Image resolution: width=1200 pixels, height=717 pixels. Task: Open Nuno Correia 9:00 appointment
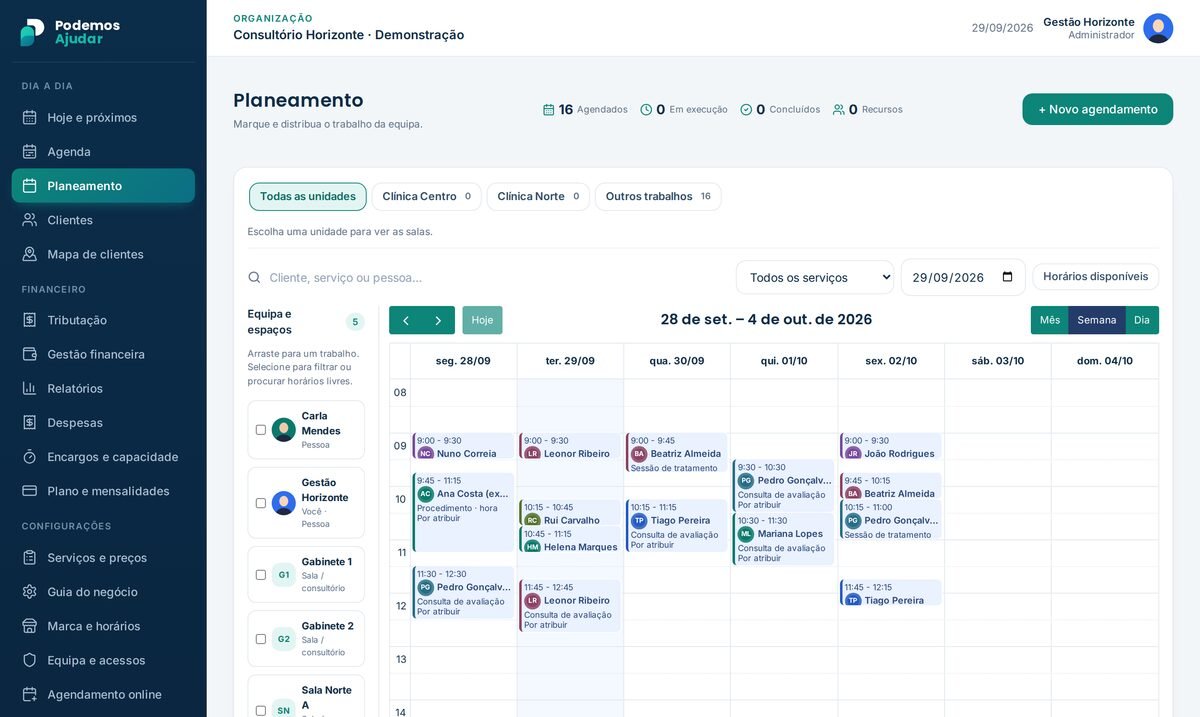pyautogui.click(x=463, y=446)
